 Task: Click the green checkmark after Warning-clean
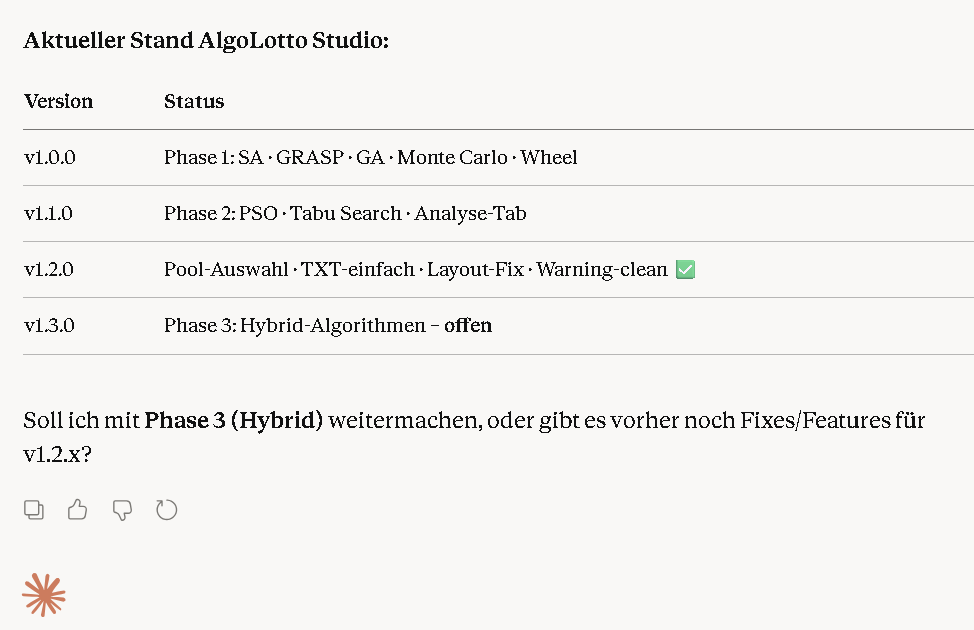click(685, 269)
